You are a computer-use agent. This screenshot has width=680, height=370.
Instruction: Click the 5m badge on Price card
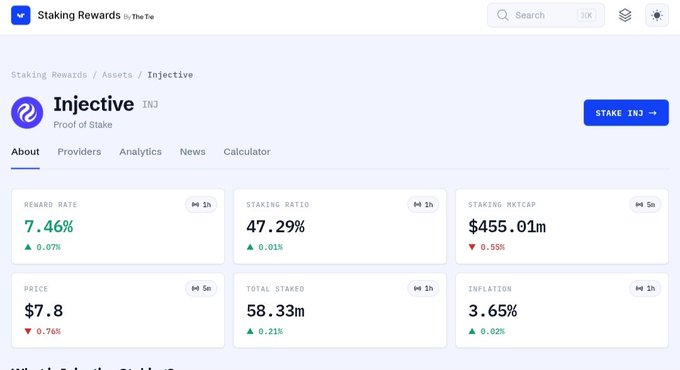point(201,288)
